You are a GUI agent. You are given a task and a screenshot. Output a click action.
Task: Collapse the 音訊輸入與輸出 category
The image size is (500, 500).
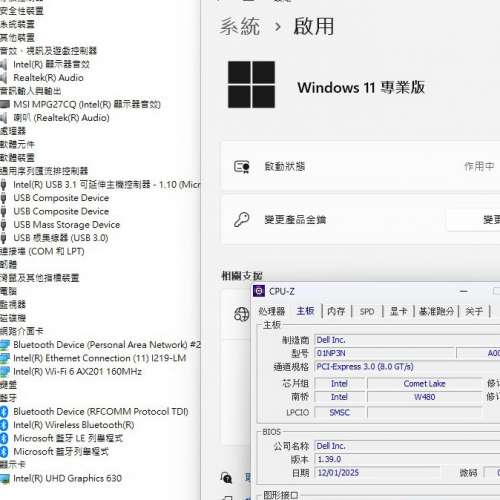30,91
